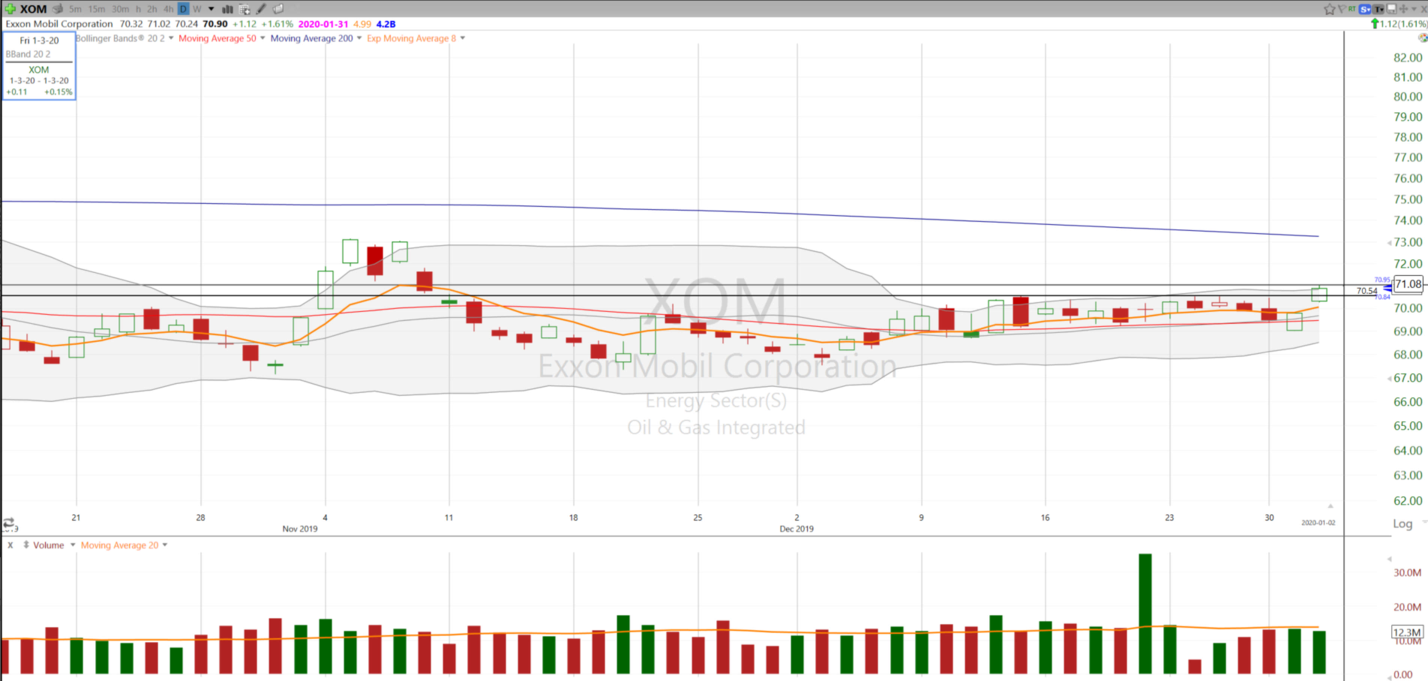The width and height of the screenshot is (1428, 681).
Task: Click the Volume pane resize arrows icon
Action: [x=25, y=545]
